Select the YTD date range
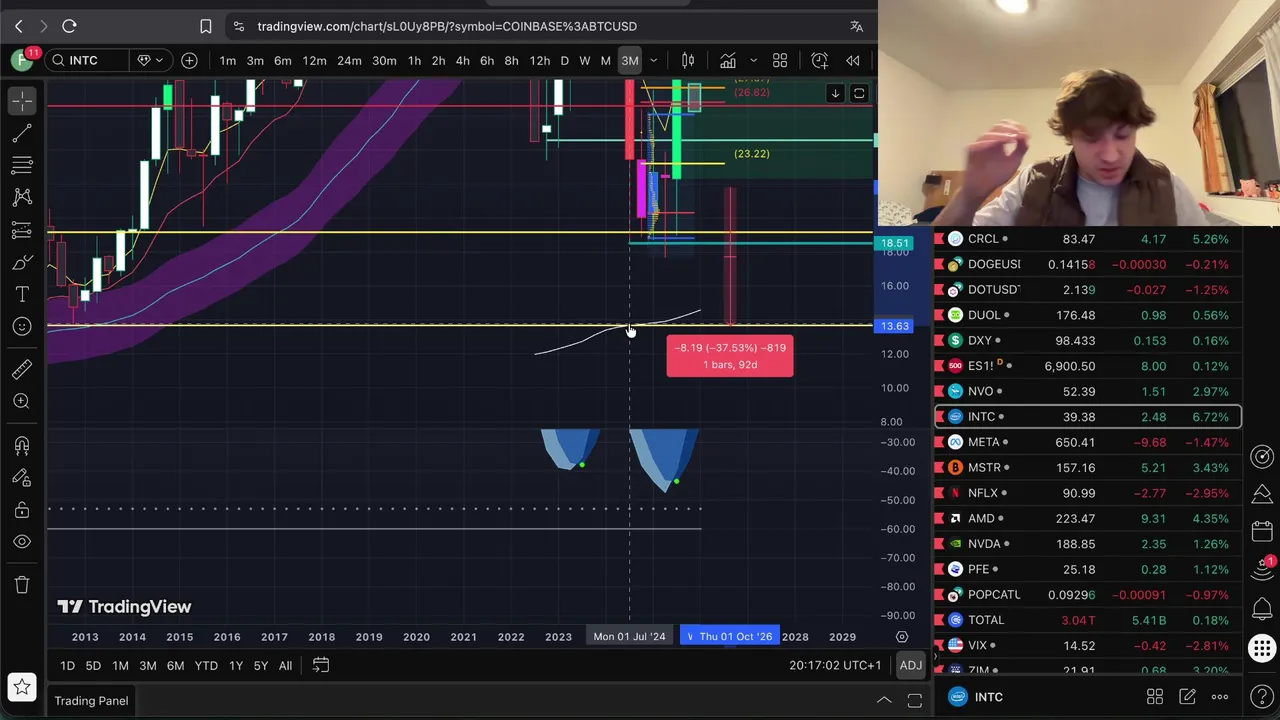This screenshot has height=720, width=1280. point(206,666)
